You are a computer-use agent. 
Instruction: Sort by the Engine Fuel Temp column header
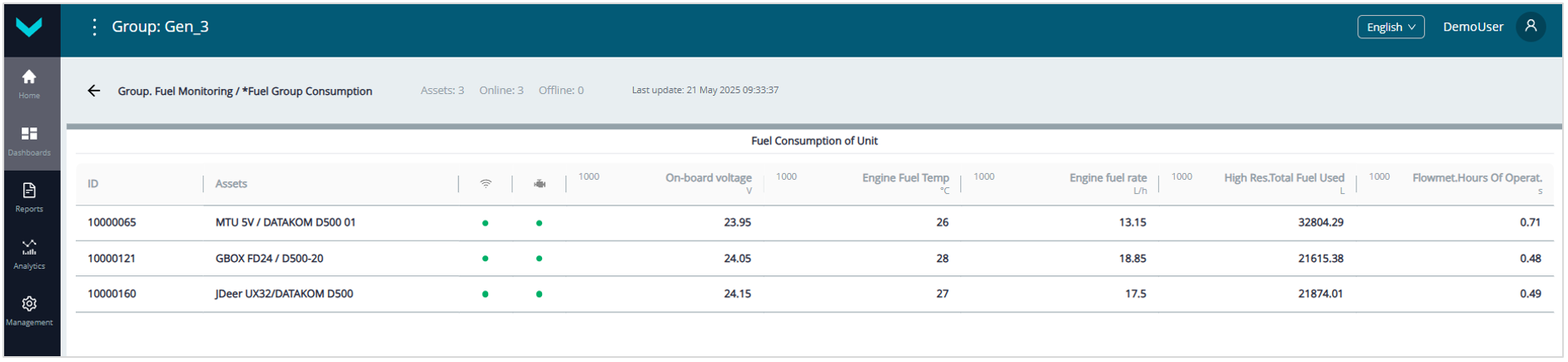coord(905,178)
